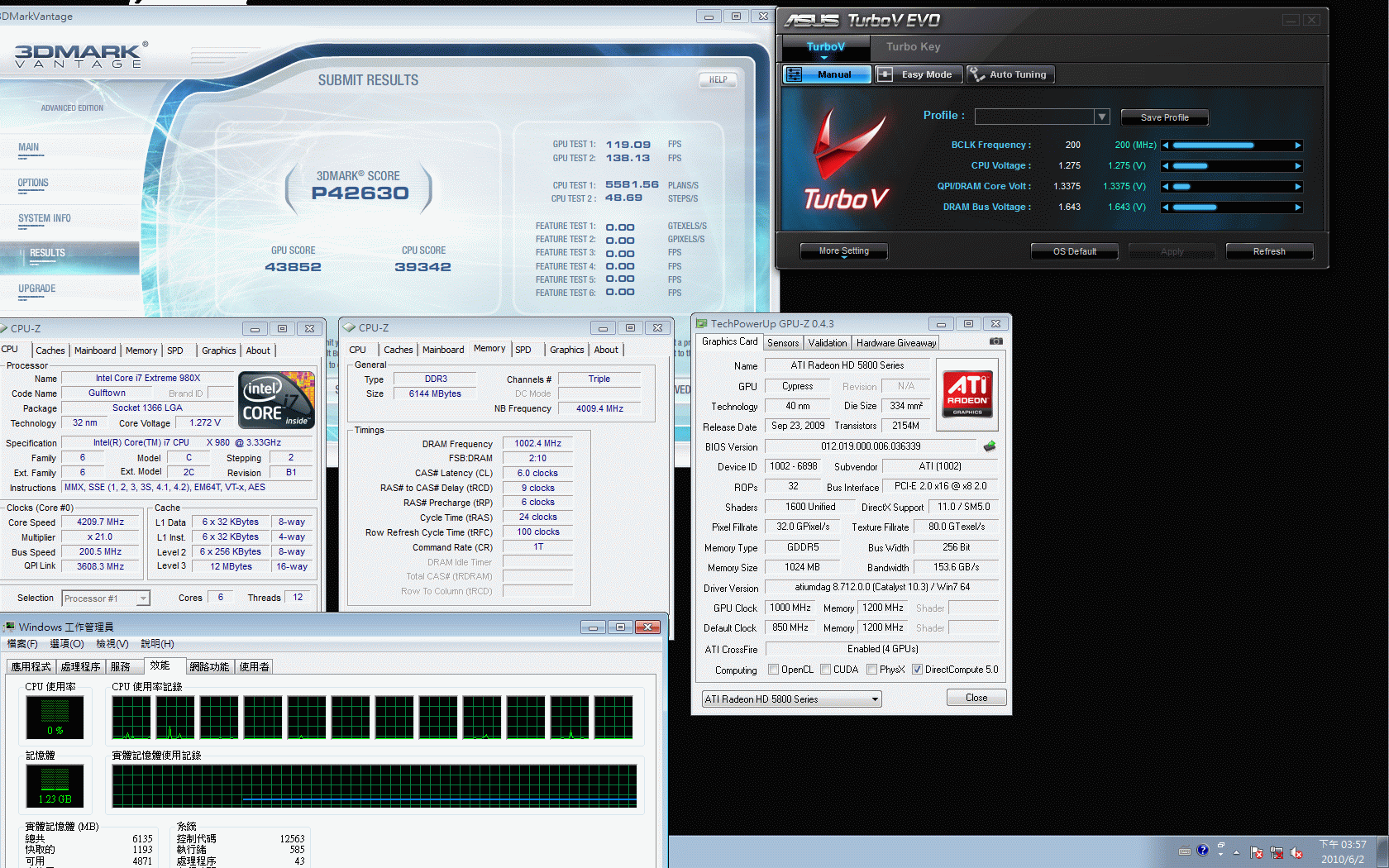Click the Close button in GPU-Z
The width and height of the screenshot is (1389, 868).
976,698
